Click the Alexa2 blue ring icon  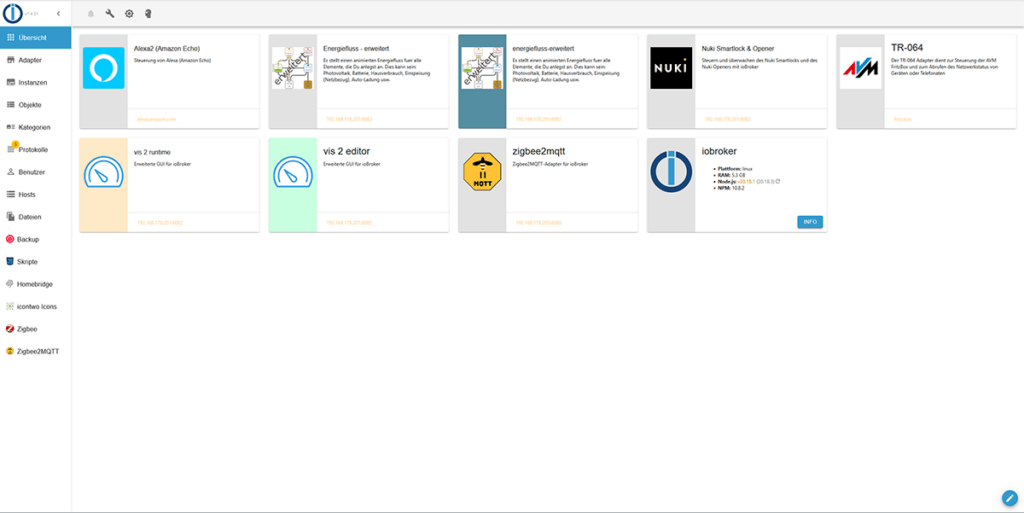coord(103,68)
